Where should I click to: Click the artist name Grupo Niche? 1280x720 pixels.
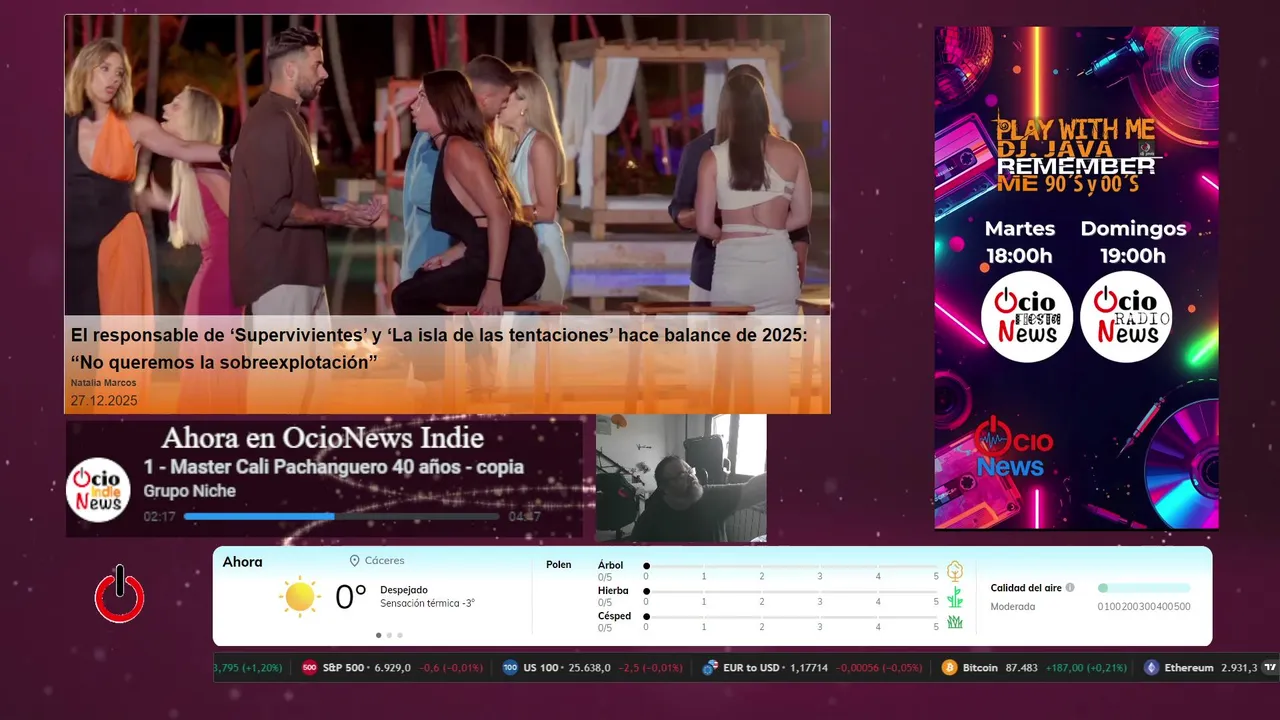(189, 491)
